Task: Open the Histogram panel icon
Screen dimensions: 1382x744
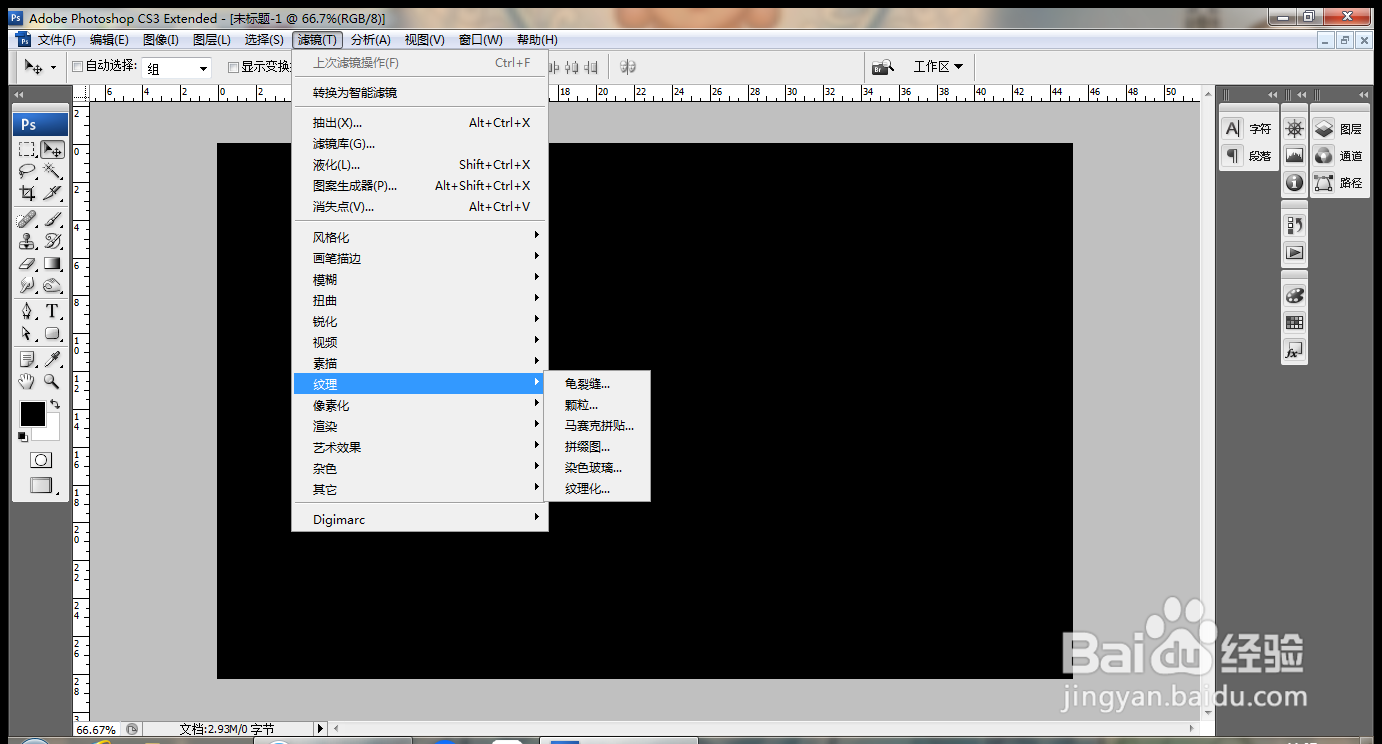Action: (1295, 156)
